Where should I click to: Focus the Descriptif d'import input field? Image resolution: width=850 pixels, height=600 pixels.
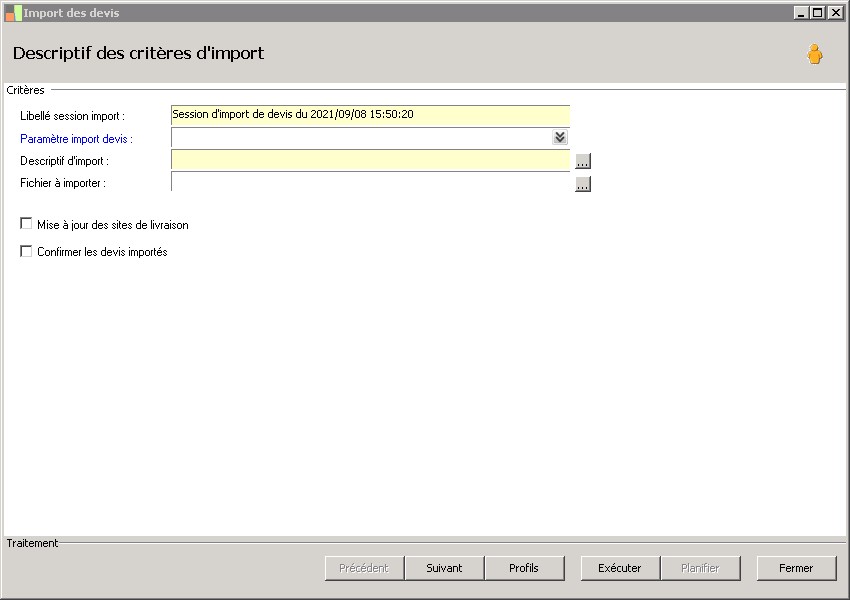point(370,160)
